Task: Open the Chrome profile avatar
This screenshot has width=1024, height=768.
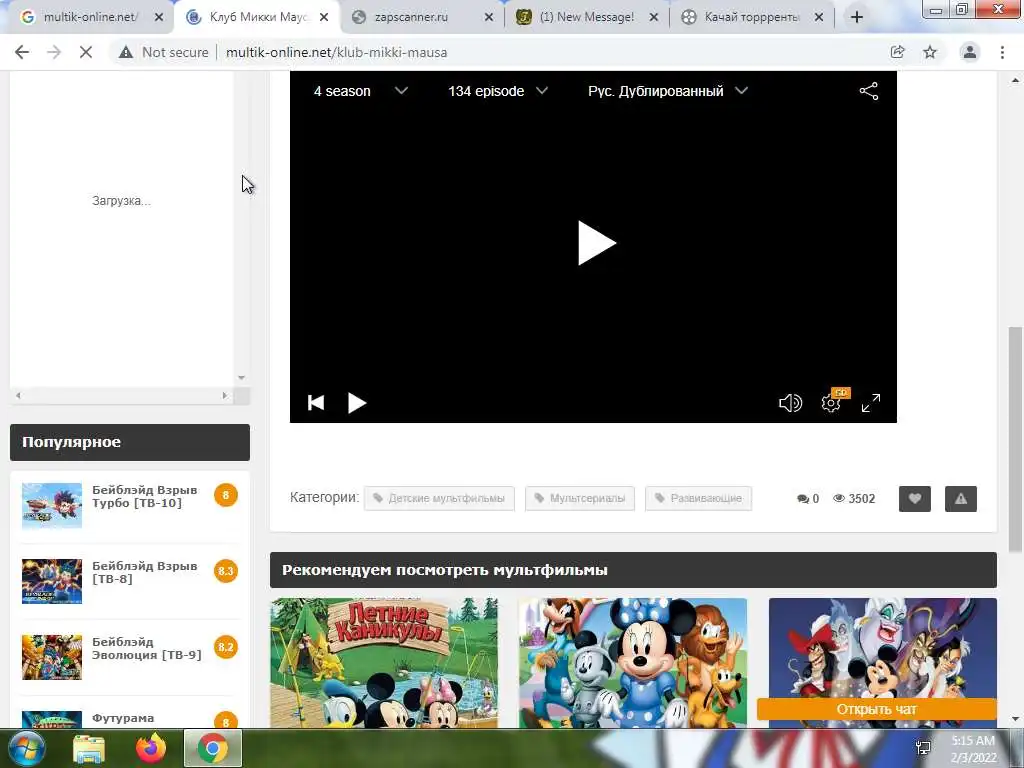Action: point(970,52)
